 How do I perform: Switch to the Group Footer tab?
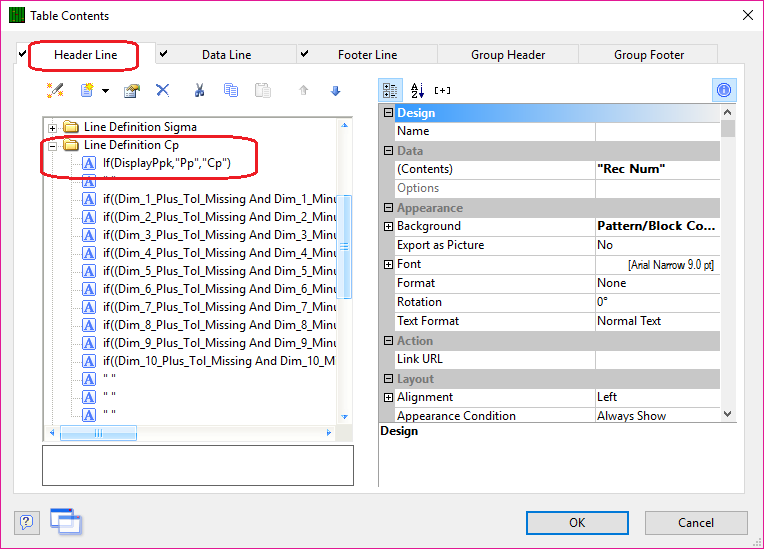[x=649, y=55]
